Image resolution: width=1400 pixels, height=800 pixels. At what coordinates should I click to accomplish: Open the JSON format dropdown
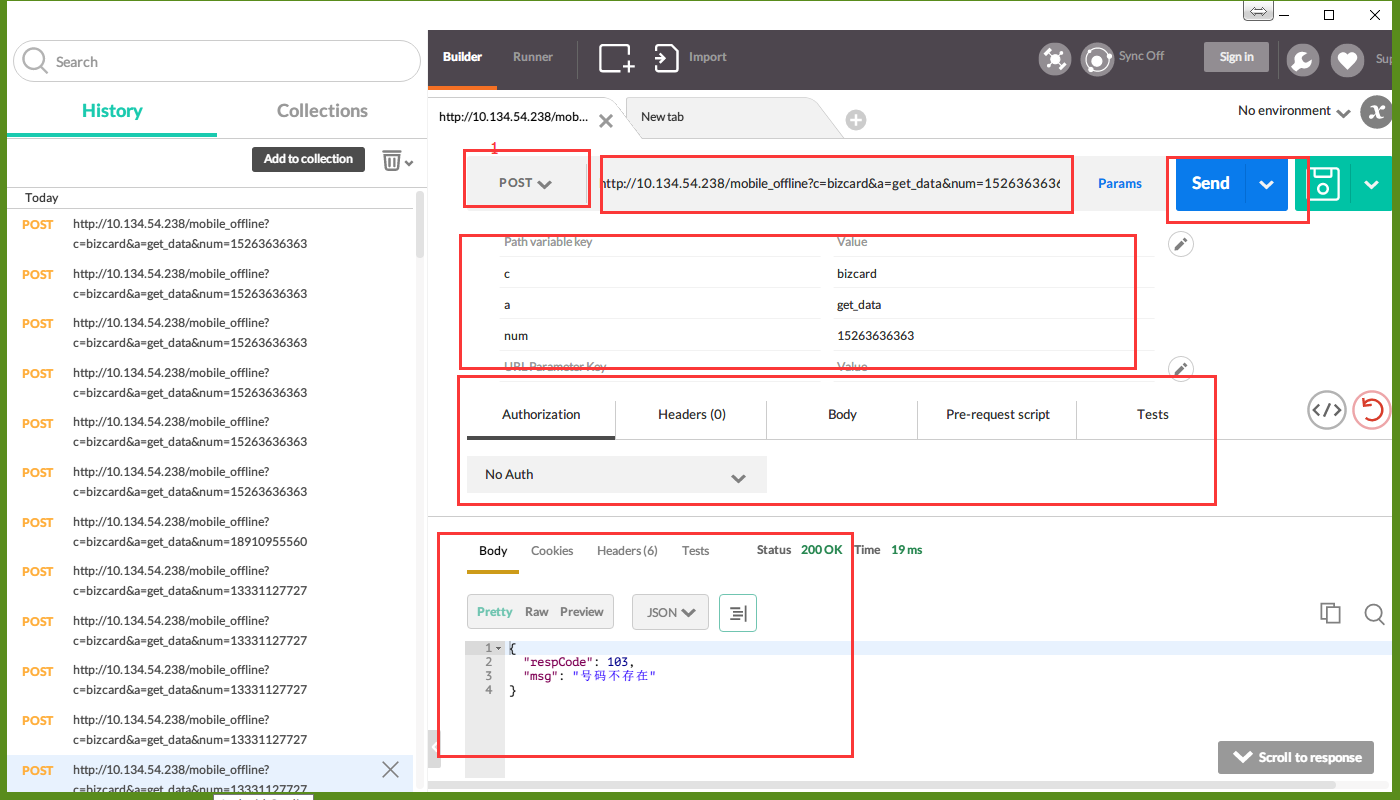[670, 613]
